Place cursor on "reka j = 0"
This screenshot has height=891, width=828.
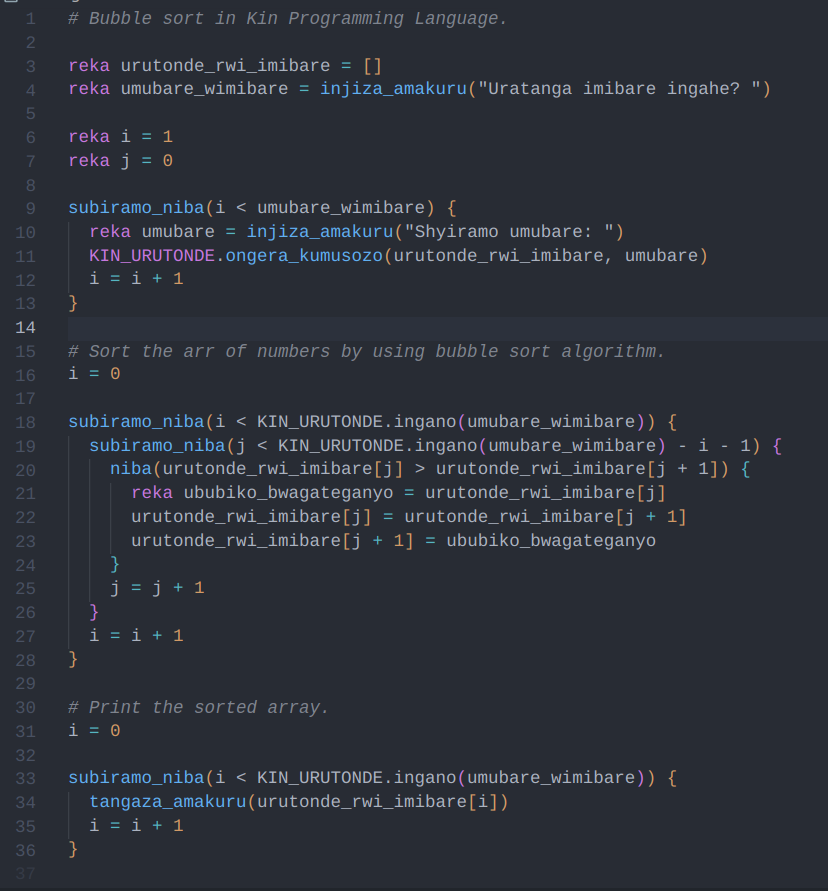(x=120, y=161)
